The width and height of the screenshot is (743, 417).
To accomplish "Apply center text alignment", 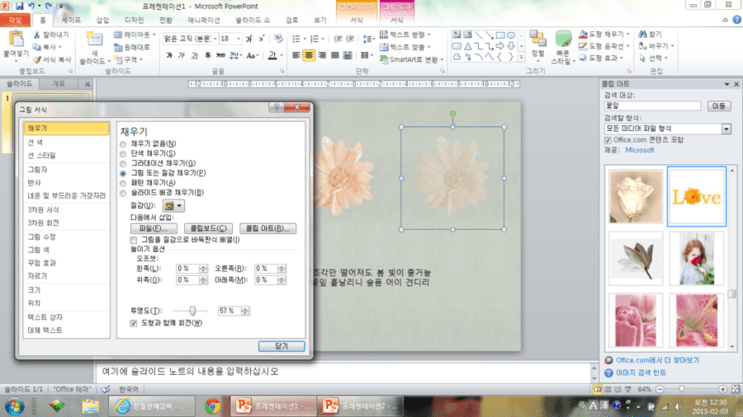I will click(x=309, y=55).
